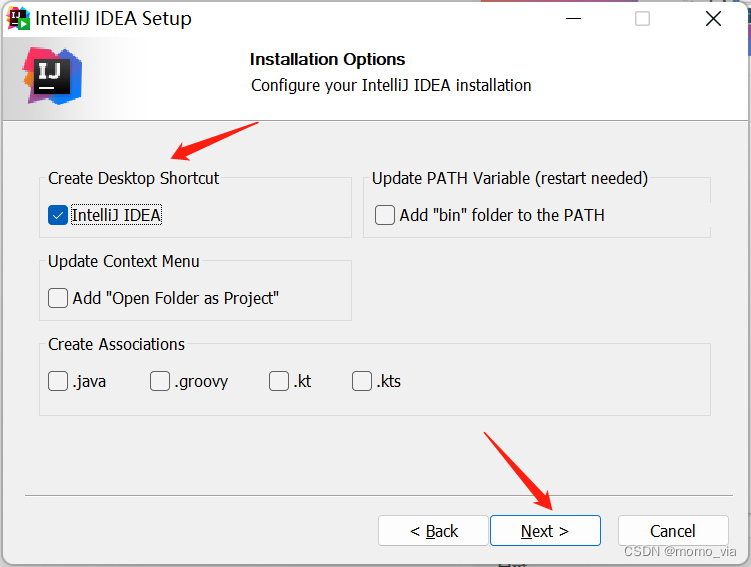Click the IntelliJ IDEA title bar icon

(19, 19)
